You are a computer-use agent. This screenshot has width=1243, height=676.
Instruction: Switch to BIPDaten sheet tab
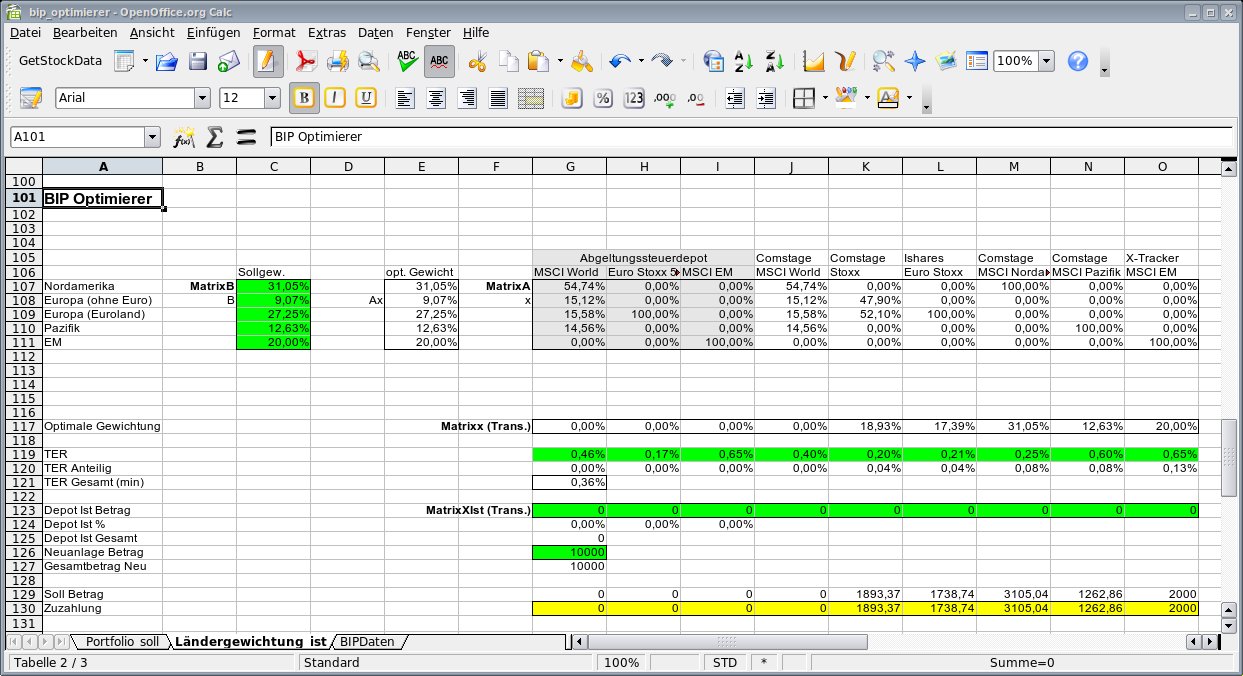367,641
